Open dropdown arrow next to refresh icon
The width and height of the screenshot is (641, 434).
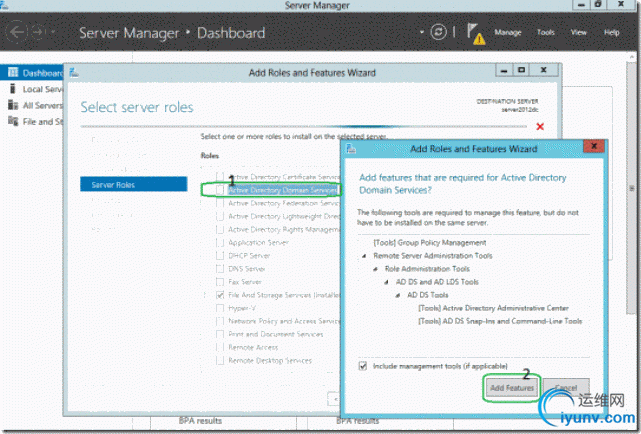pos(421,32)
